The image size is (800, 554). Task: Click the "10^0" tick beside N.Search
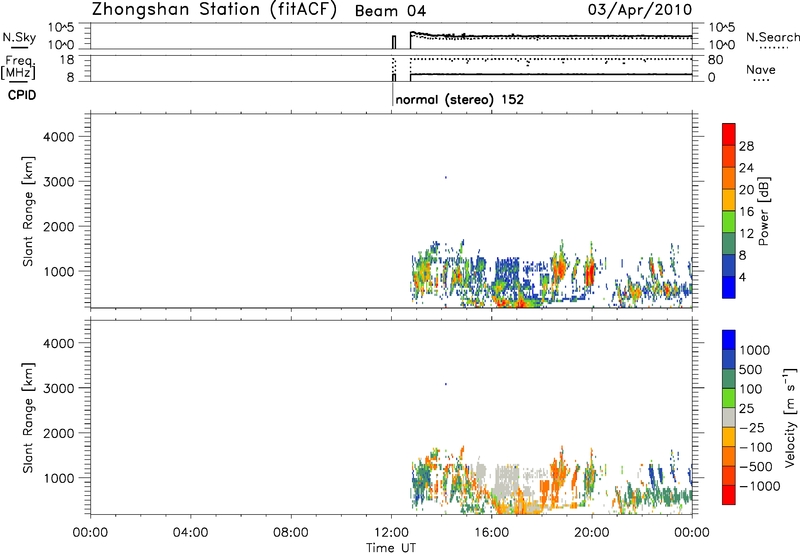tap(722, 45)
